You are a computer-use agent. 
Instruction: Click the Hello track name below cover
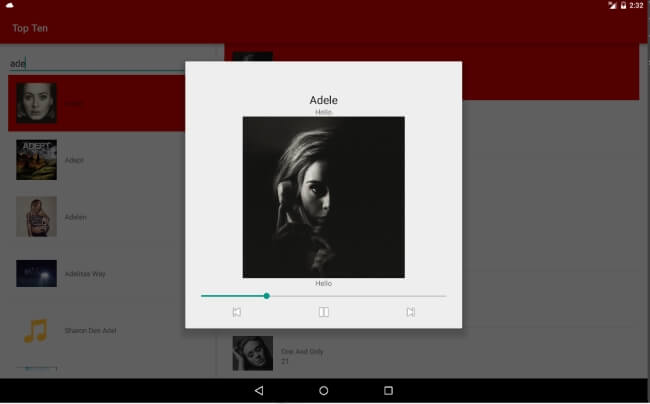(x=323, y=283)
